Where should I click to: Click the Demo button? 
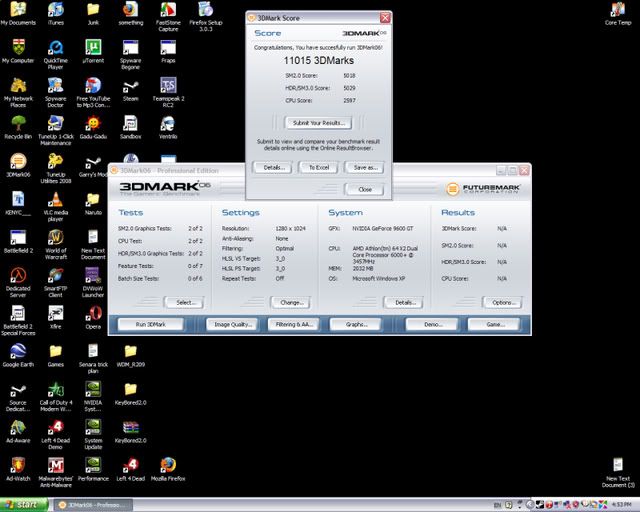(432, 324)
